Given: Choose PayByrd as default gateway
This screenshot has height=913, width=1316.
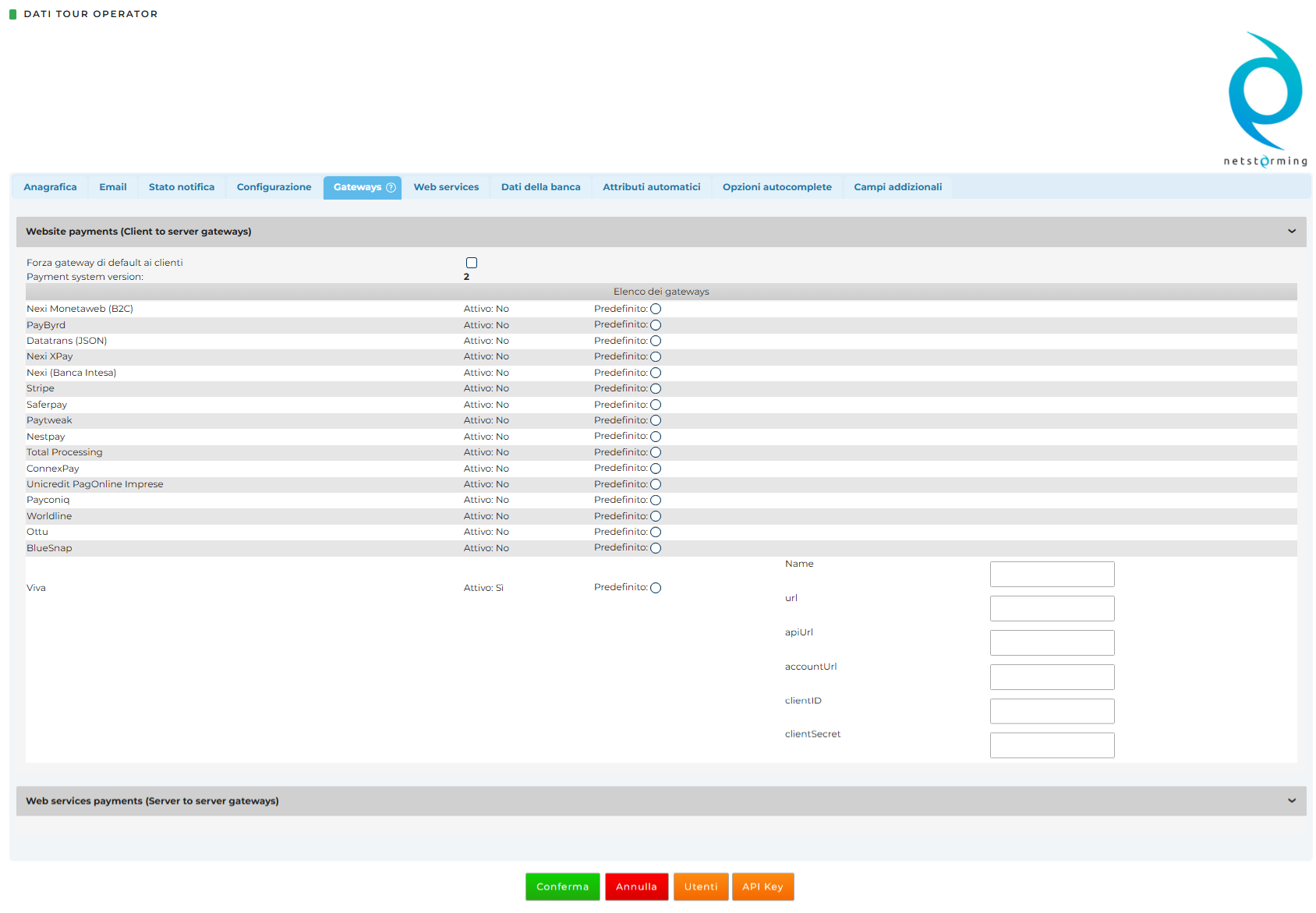Looking at the screenshot, I should point(656,325).
